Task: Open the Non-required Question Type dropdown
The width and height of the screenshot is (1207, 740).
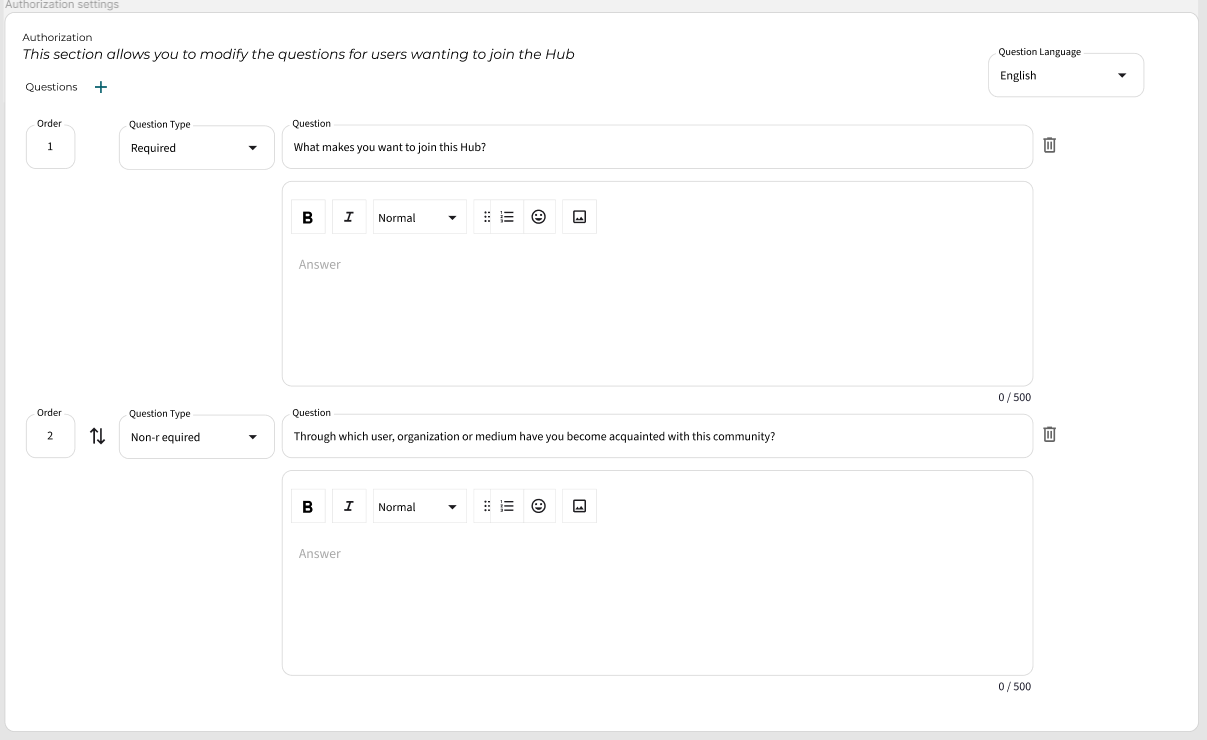Action: [196, 436]
